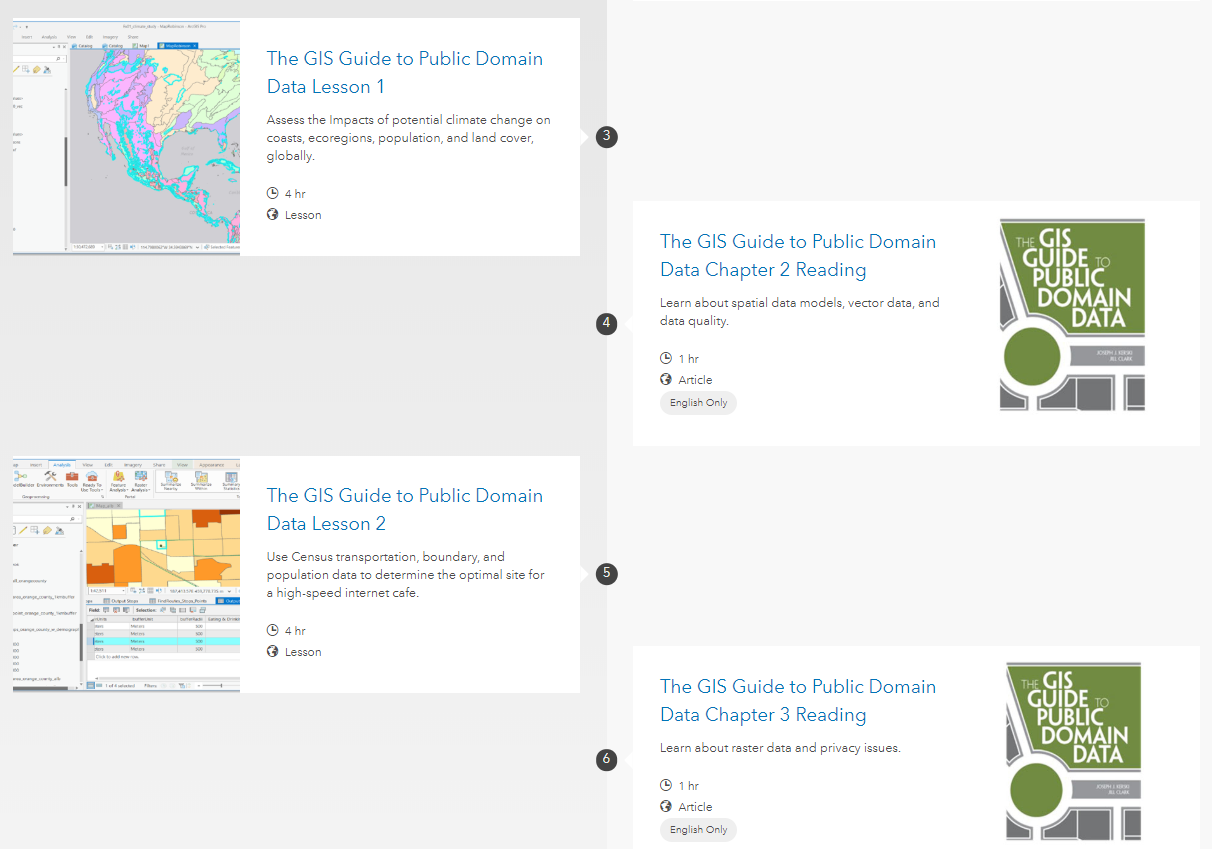Select step 5 marker on the timeline
The height and width of the screenshot is (849, 1212).
(606, 573)
